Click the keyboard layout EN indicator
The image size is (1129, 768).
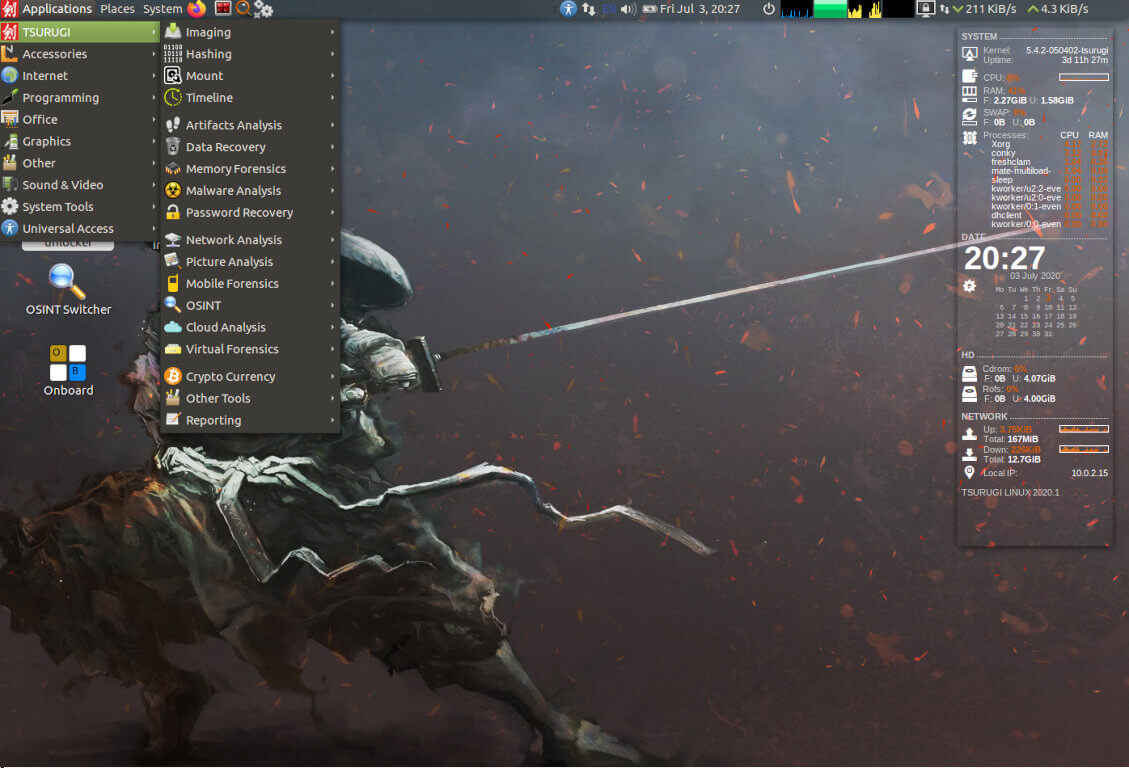[609, 9]
